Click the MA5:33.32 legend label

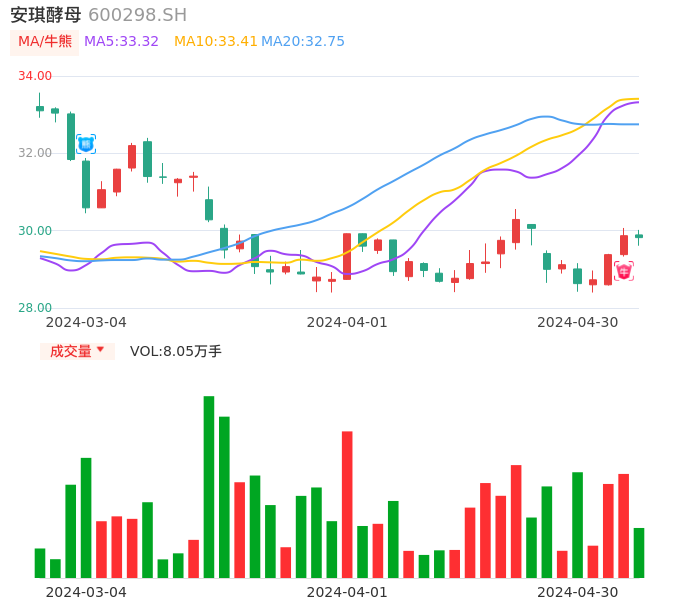(x=121, y=42)
